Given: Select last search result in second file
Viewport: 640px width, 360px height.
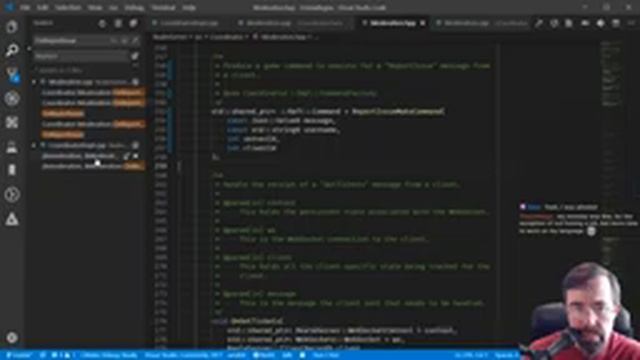Looking at the screenshot, I should pos(93,167).
